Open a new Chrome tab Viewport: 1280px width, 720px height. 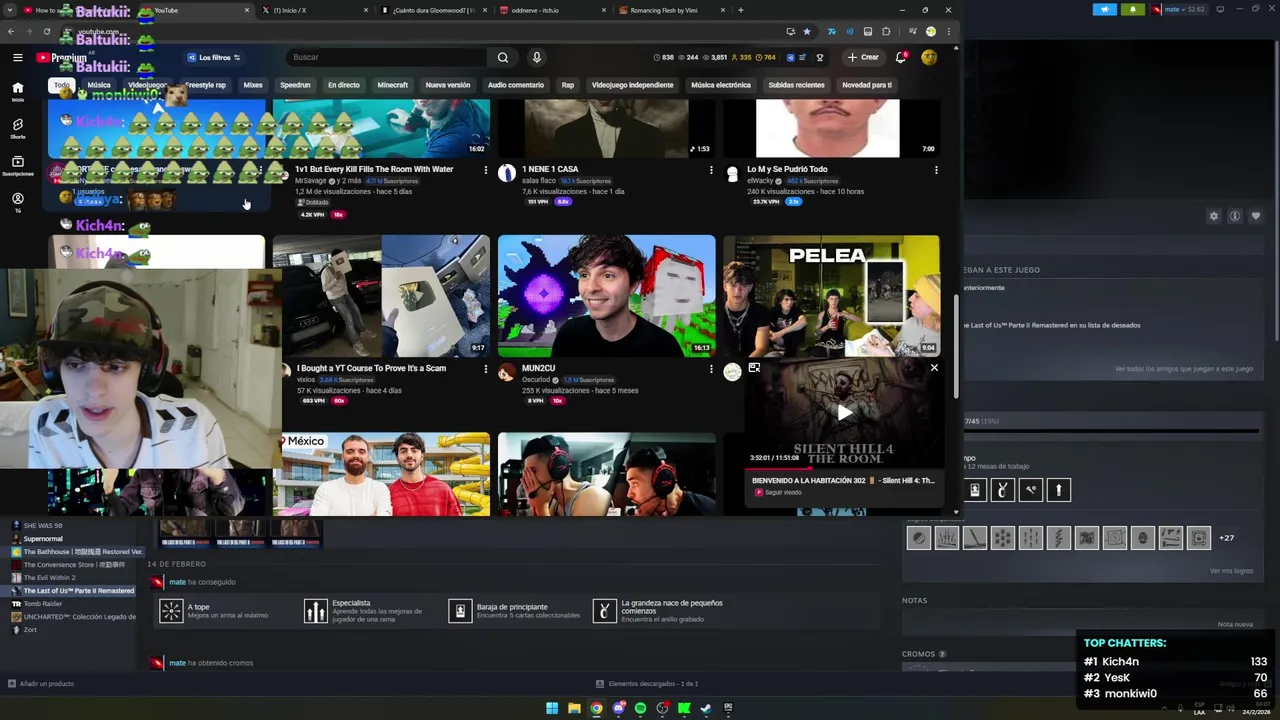740,10
